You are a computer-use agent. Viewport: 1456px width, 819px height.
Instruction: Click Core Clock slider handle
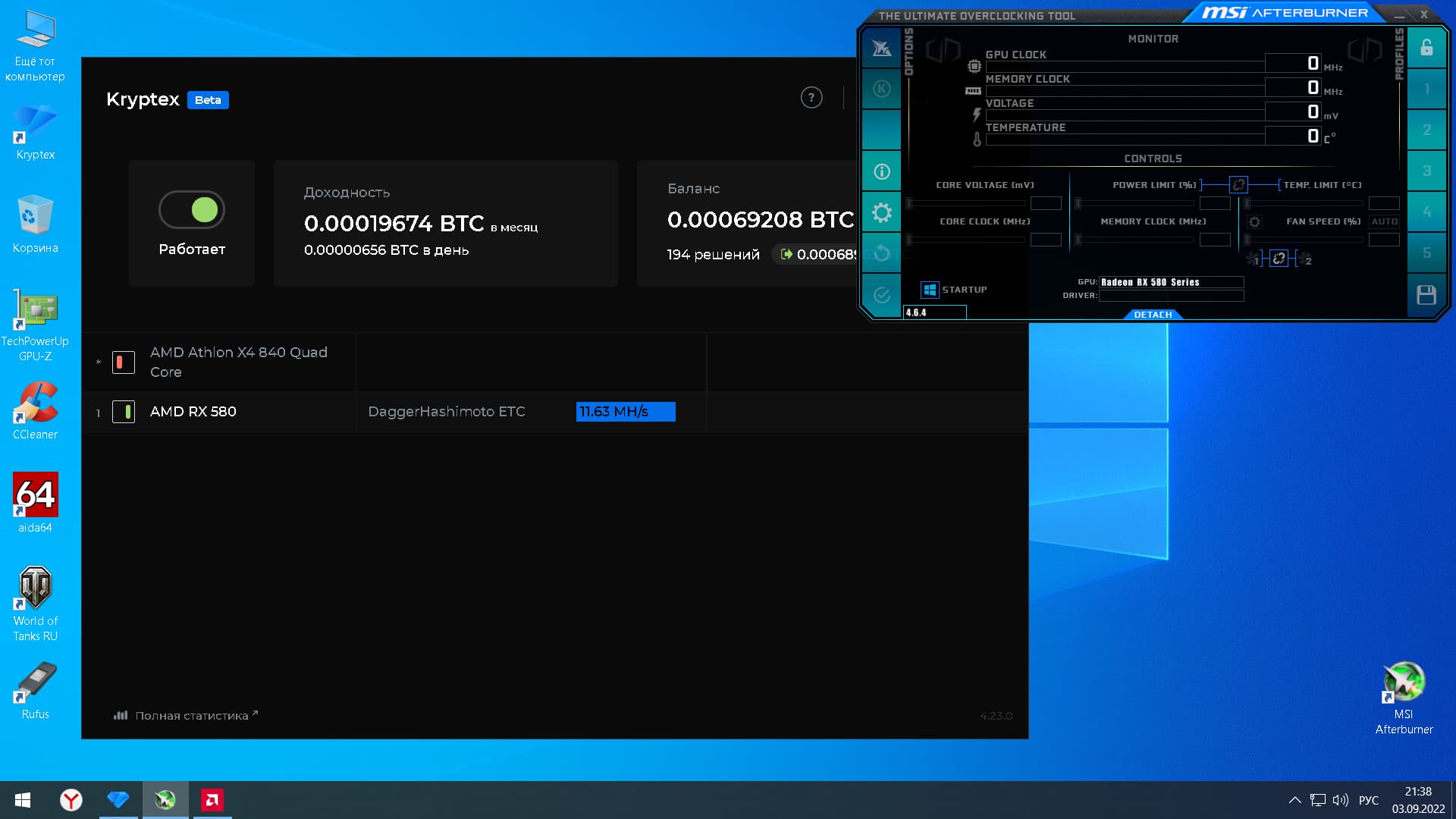click(x=909, y=240)
